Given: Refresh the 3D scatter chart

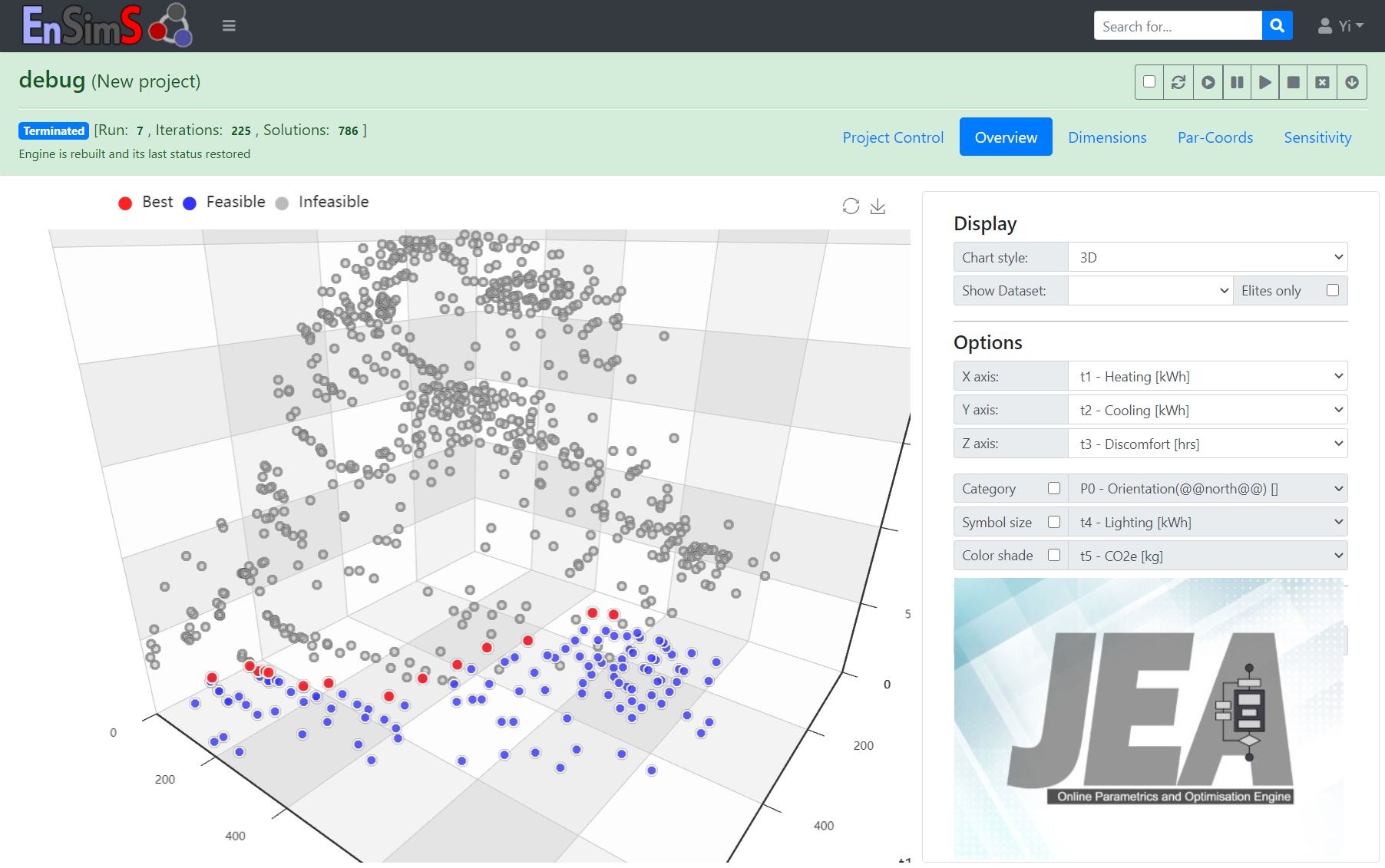Looking at the screenshot, I should (850, 206).
